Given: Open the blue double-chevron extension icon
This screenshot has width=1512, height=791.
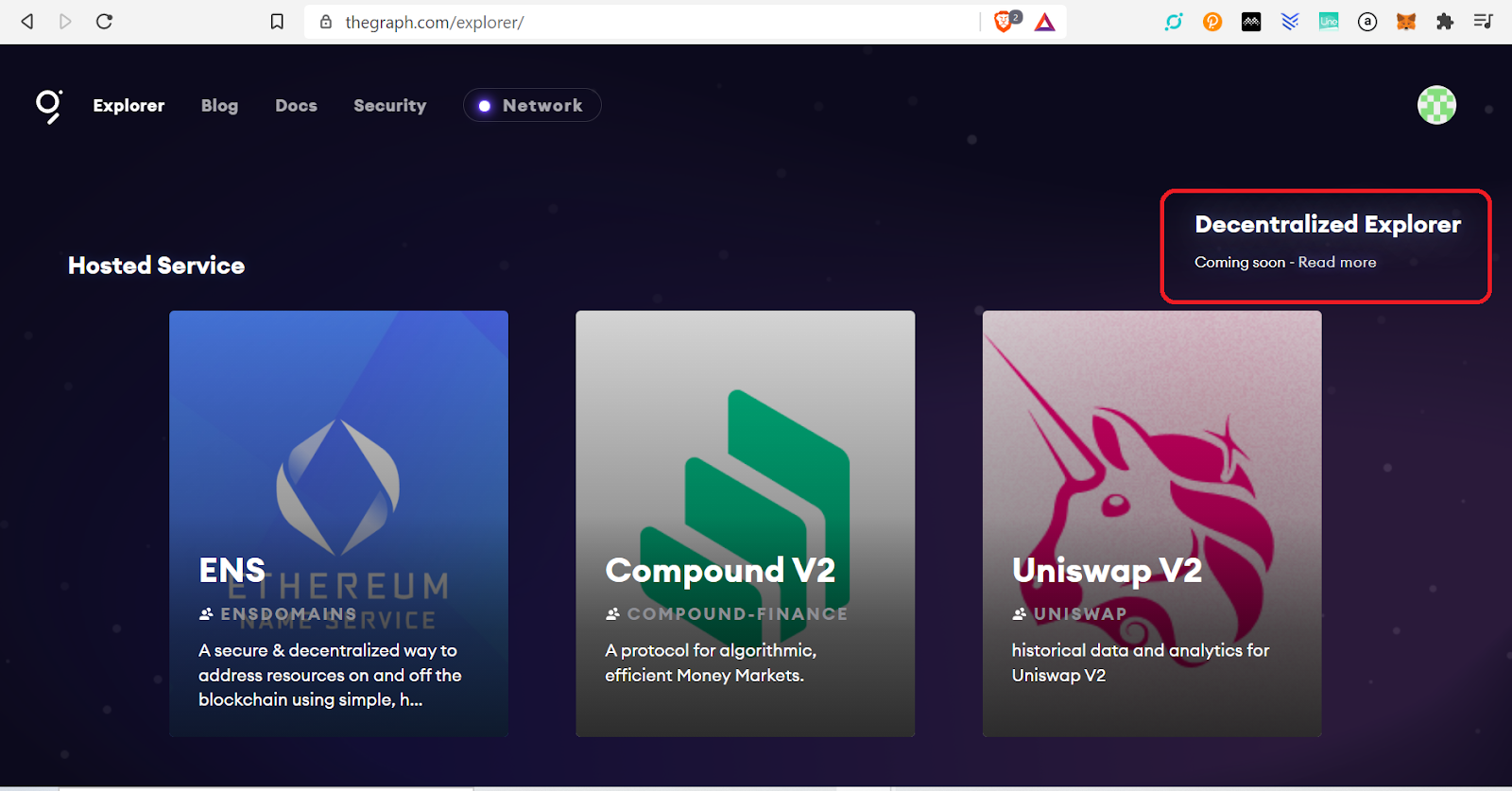Looking at the screenshot, I should pos(1290,21).
